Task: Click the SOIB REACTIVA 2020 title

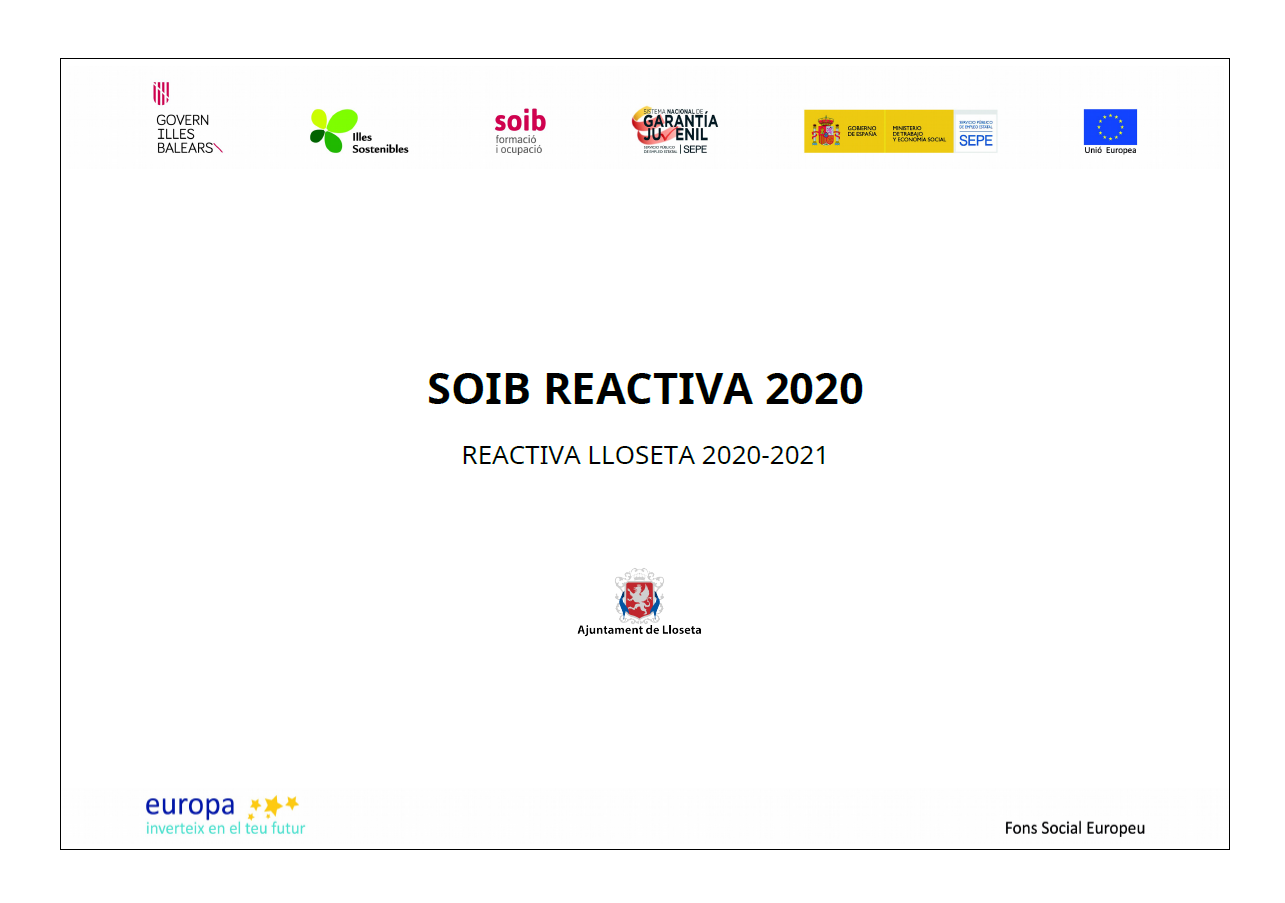Action: coord(645,389)
